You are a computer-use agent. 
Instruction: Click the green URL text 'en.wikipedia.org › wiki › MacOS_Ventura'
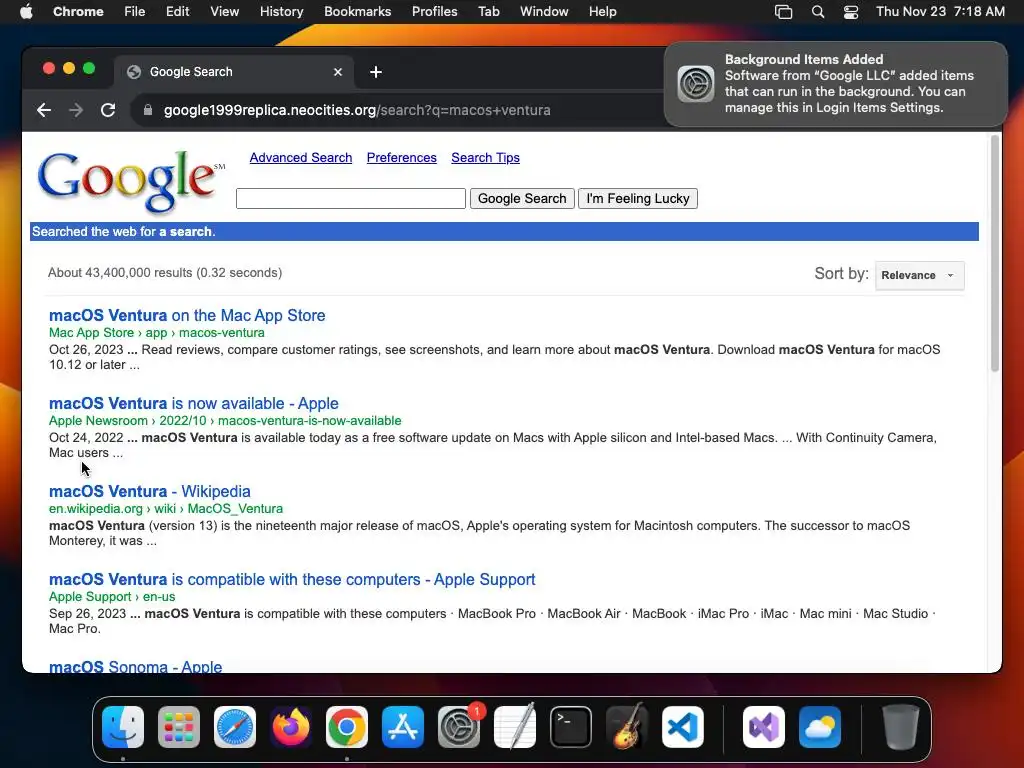(x=166, y=509)
